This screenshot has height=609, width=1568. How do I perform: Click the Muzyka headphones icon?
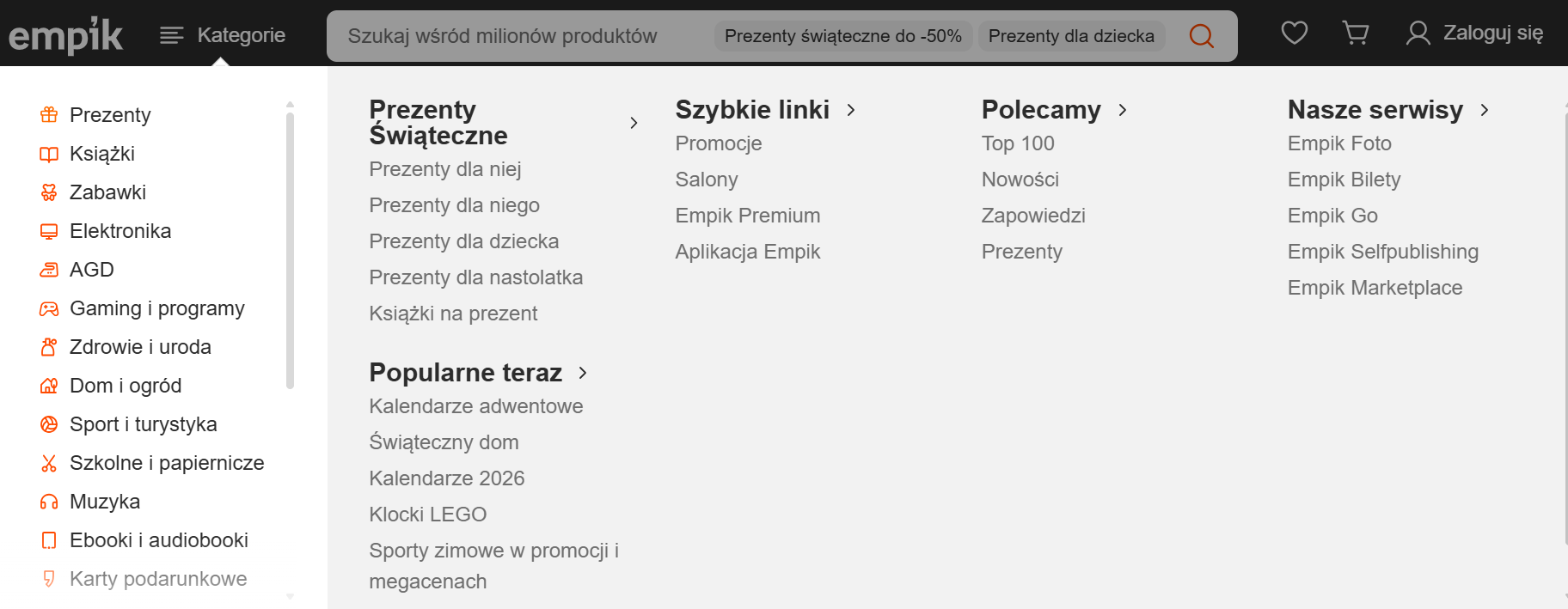(49, 501)
